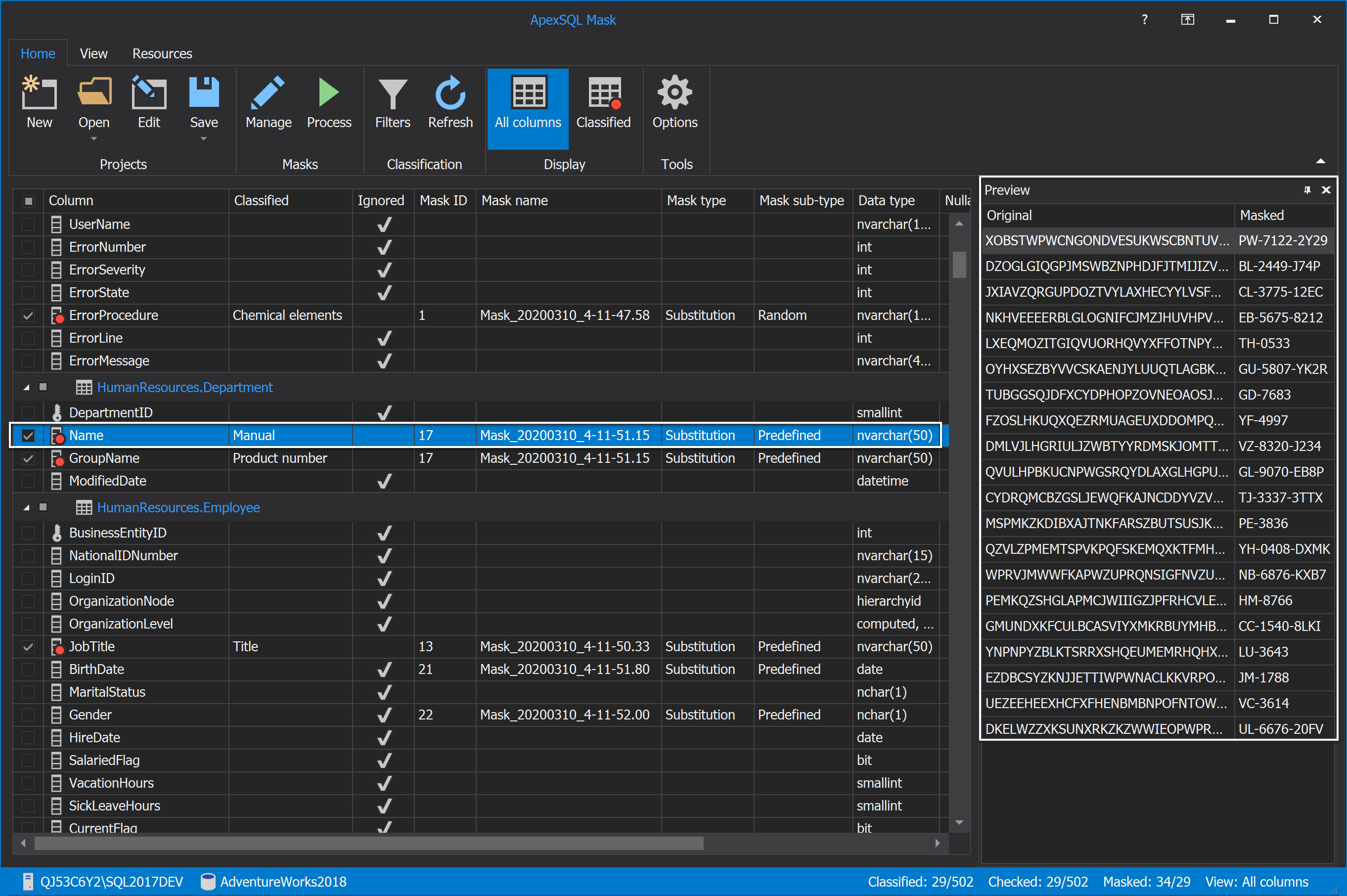The width and height of the screenshot is (1347, 896).
Task: Expand the Open button dropdown
Action: coord(94,139)
